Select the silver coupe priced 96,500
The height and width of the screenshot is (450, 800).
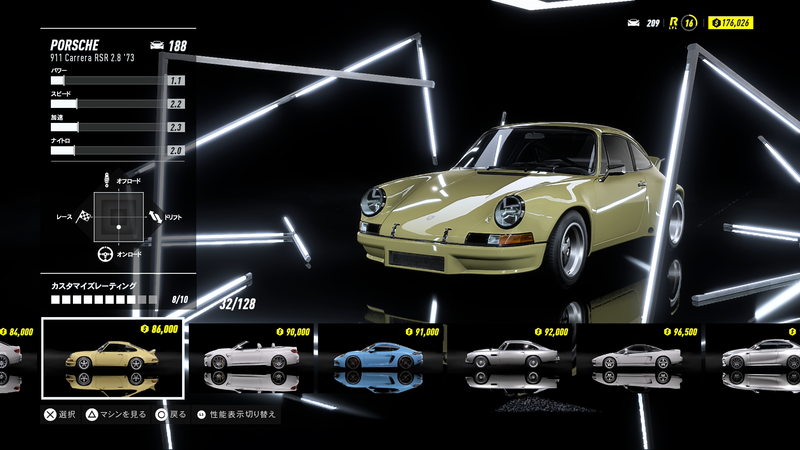click(638, 358)
